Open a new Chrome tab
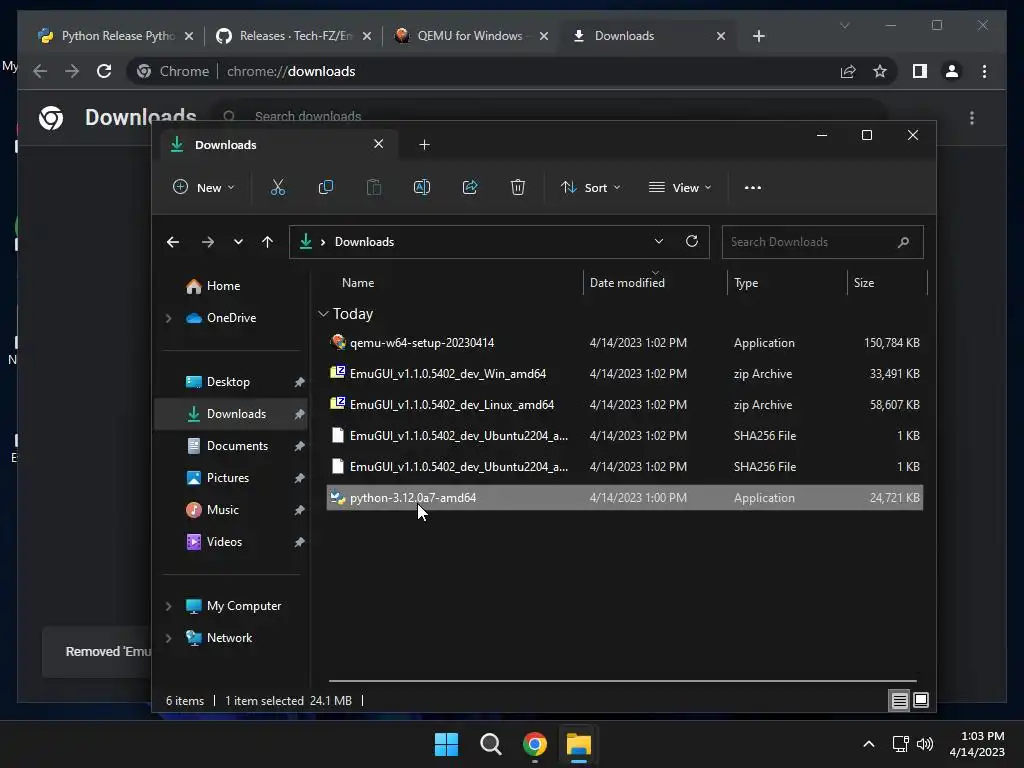Image resolution: width=1024 pixels, height=768 pixels. pos(758,36)
